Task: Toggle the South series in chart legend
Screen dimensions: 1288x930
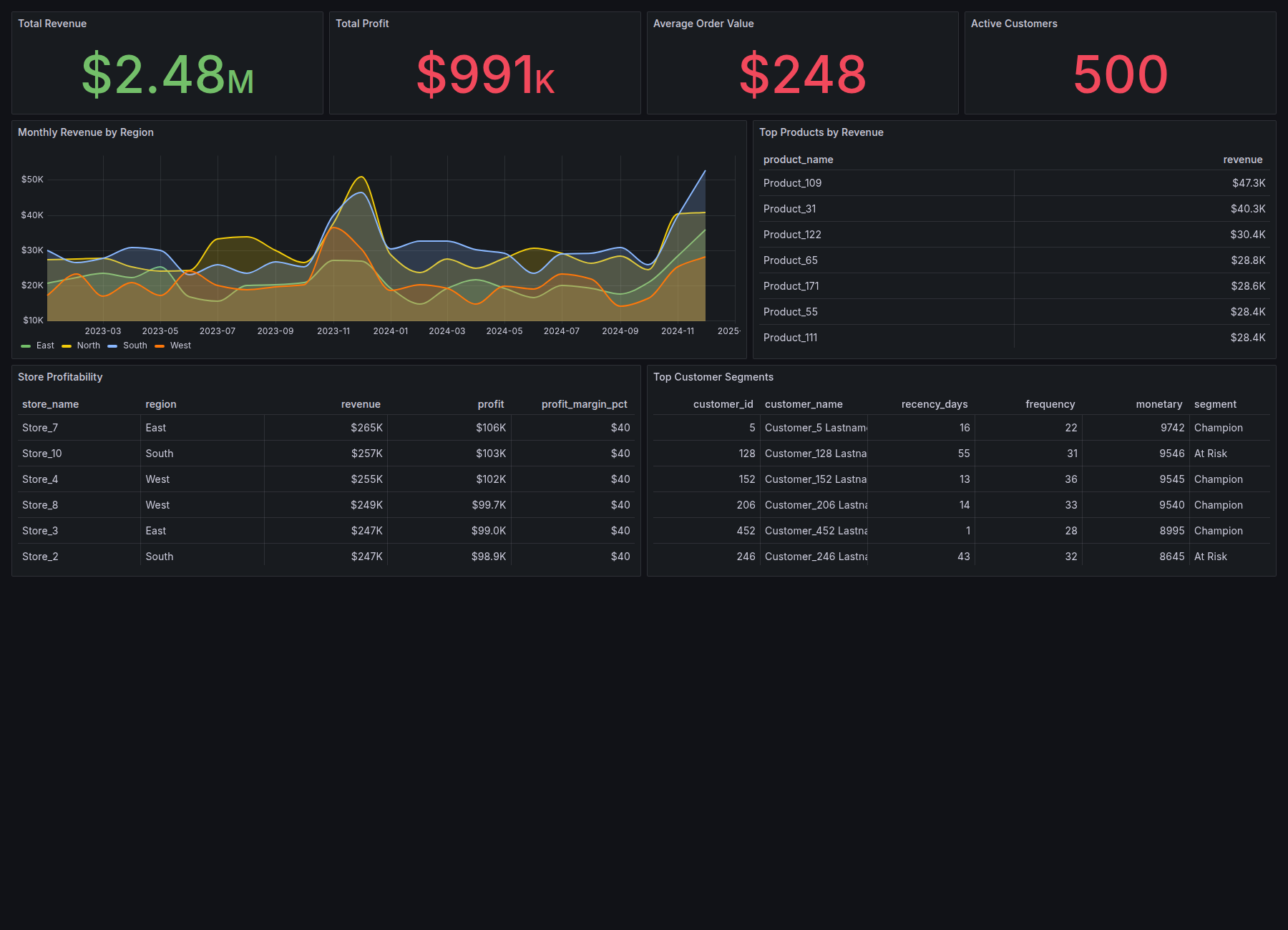Action: pyautogui.click(x=135, y=346)
